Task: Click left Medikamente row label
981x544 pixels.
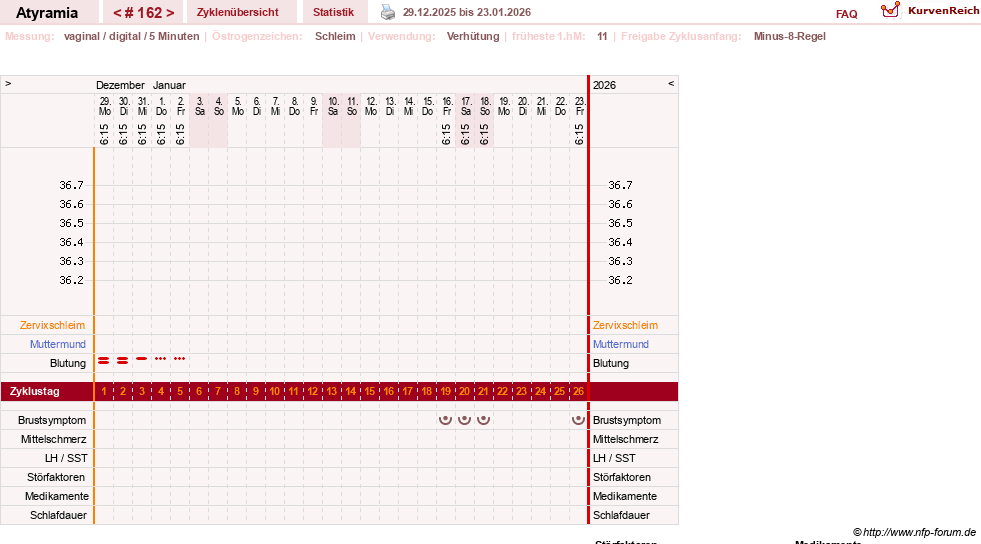Action: coord(57,496)
